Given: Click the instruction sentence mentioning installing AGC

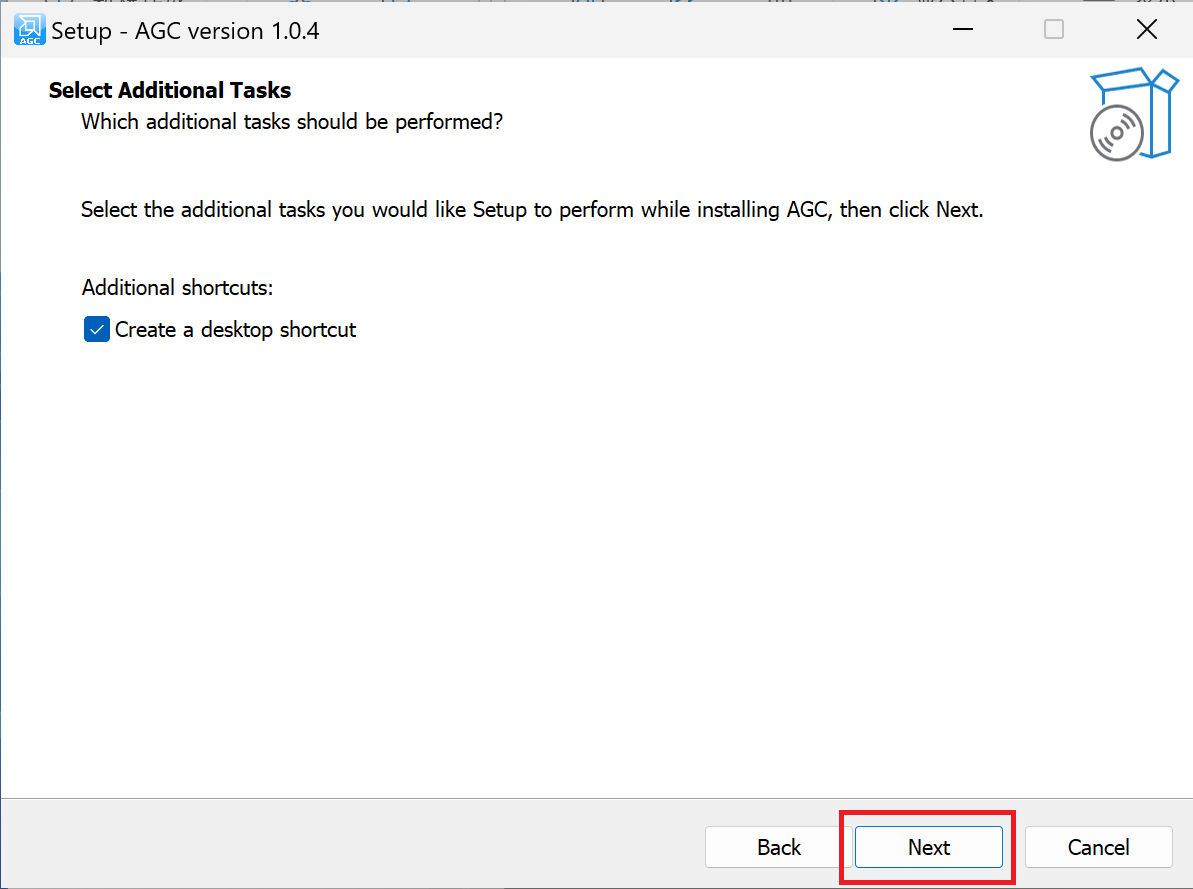Looking at the screenshot, I should 532,210.
